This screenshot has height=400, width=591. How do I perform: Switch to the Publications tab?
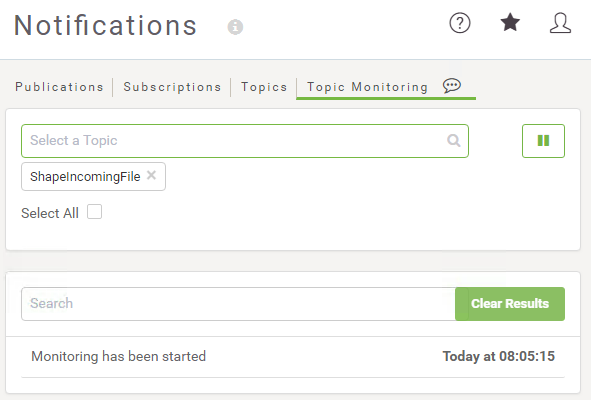[59, 87]
